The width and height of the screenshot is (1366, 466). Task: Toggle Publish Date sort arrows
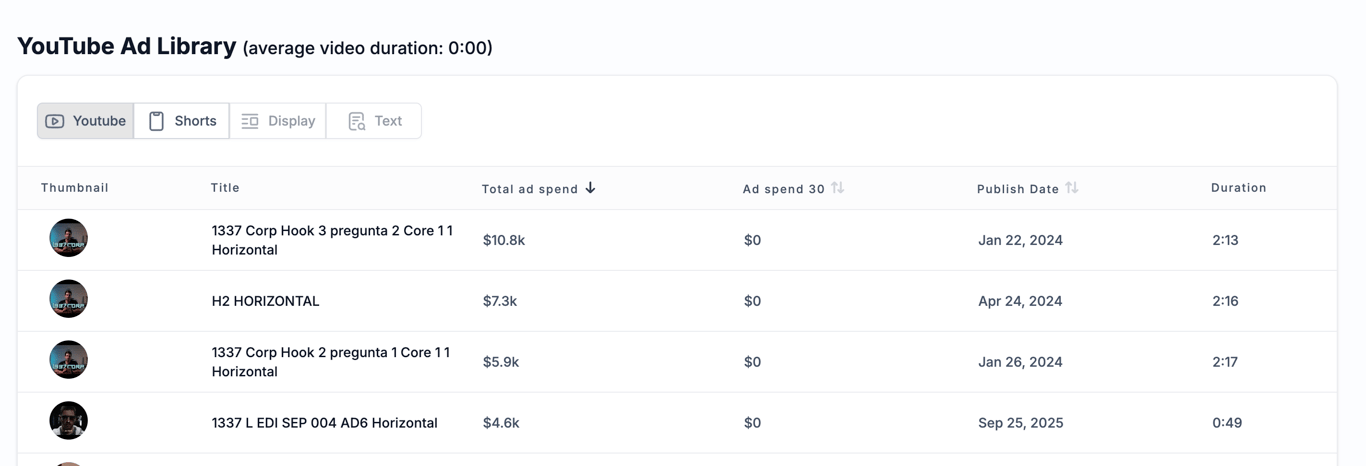point(1072,188)
